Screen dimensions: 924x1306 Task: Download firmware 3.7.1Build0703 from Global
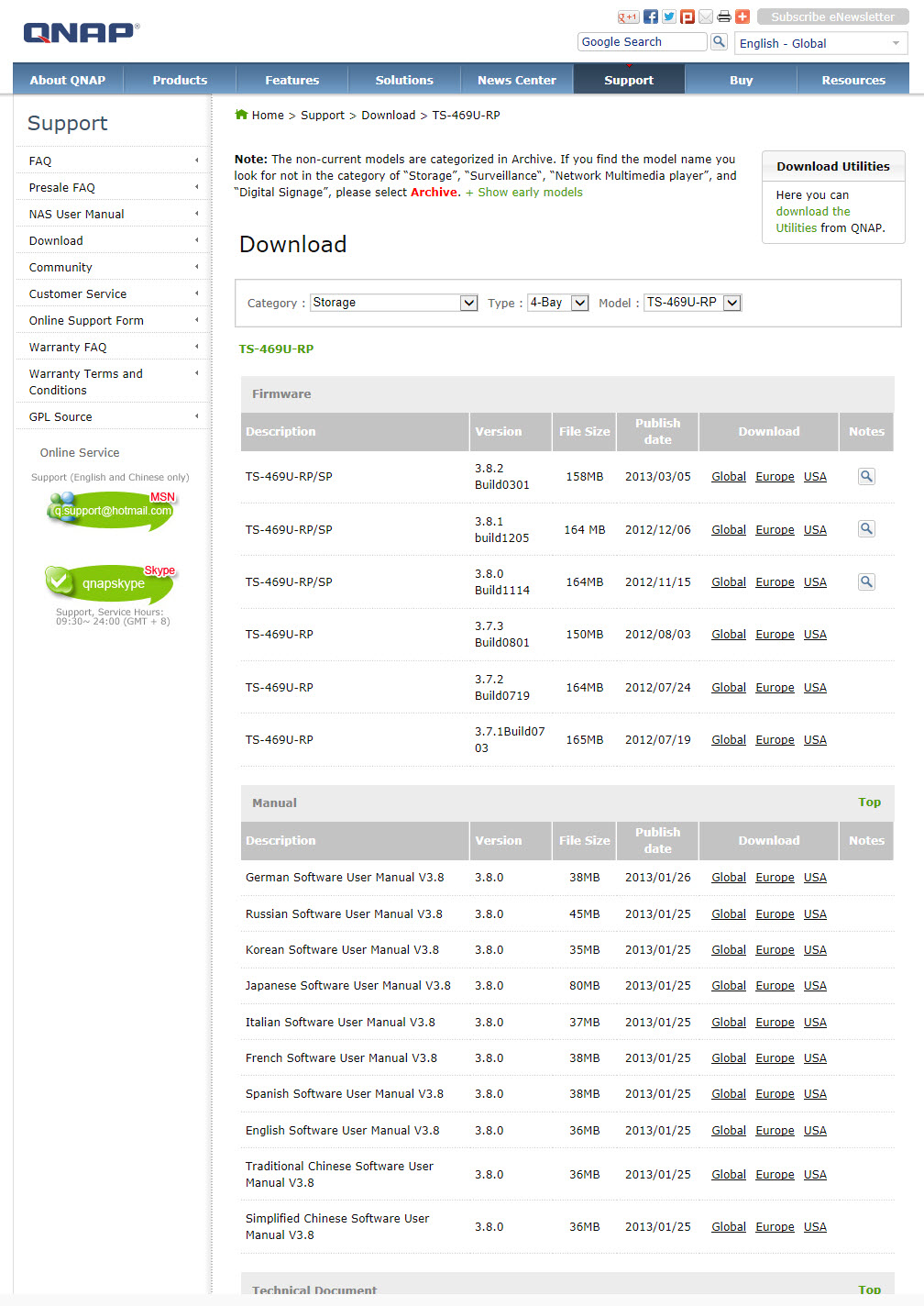click(x=729, y=739)
